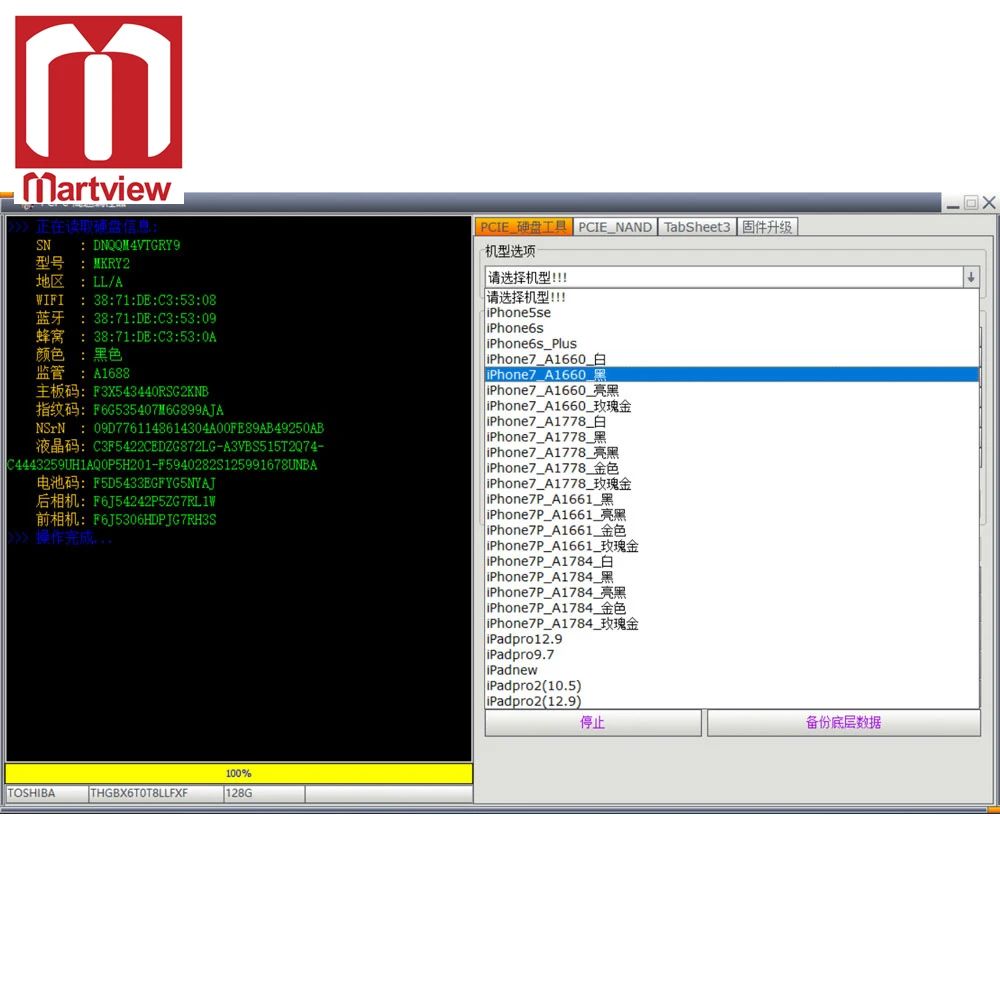Choose iPhone5se from the model list
Screen dimensions: 1000x1000
pyautogui.click(x=732, y=312)
